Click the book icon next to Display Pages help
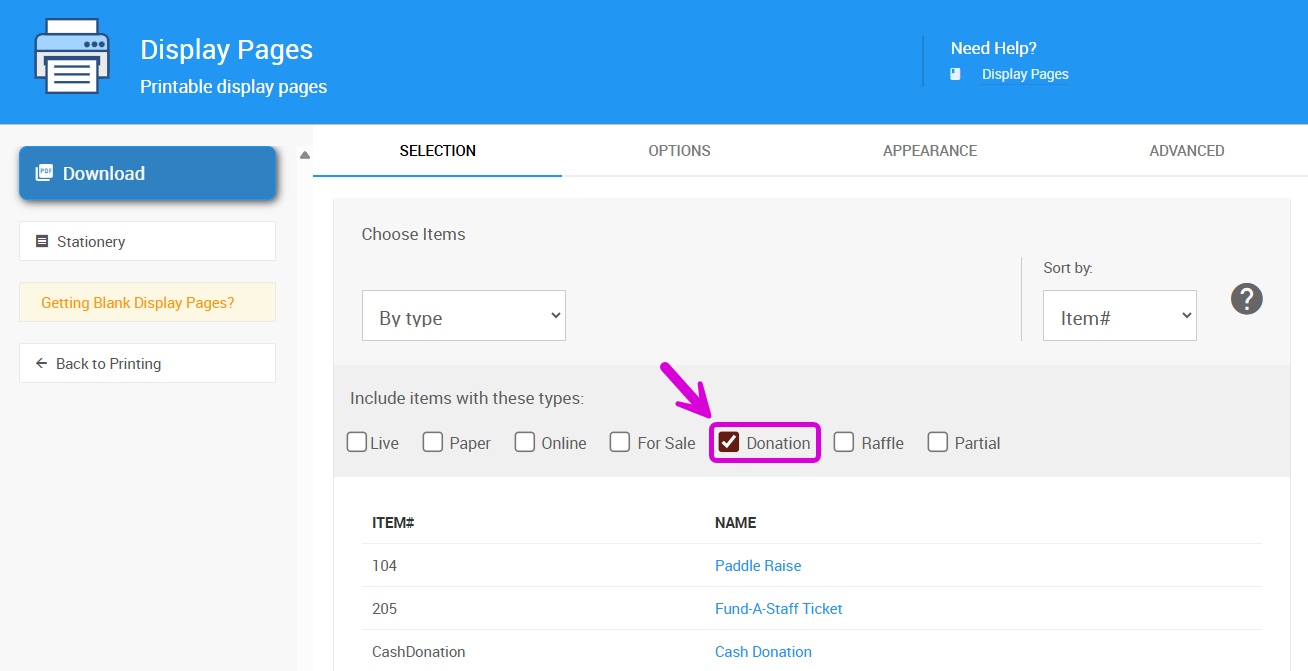 point(955,74)
